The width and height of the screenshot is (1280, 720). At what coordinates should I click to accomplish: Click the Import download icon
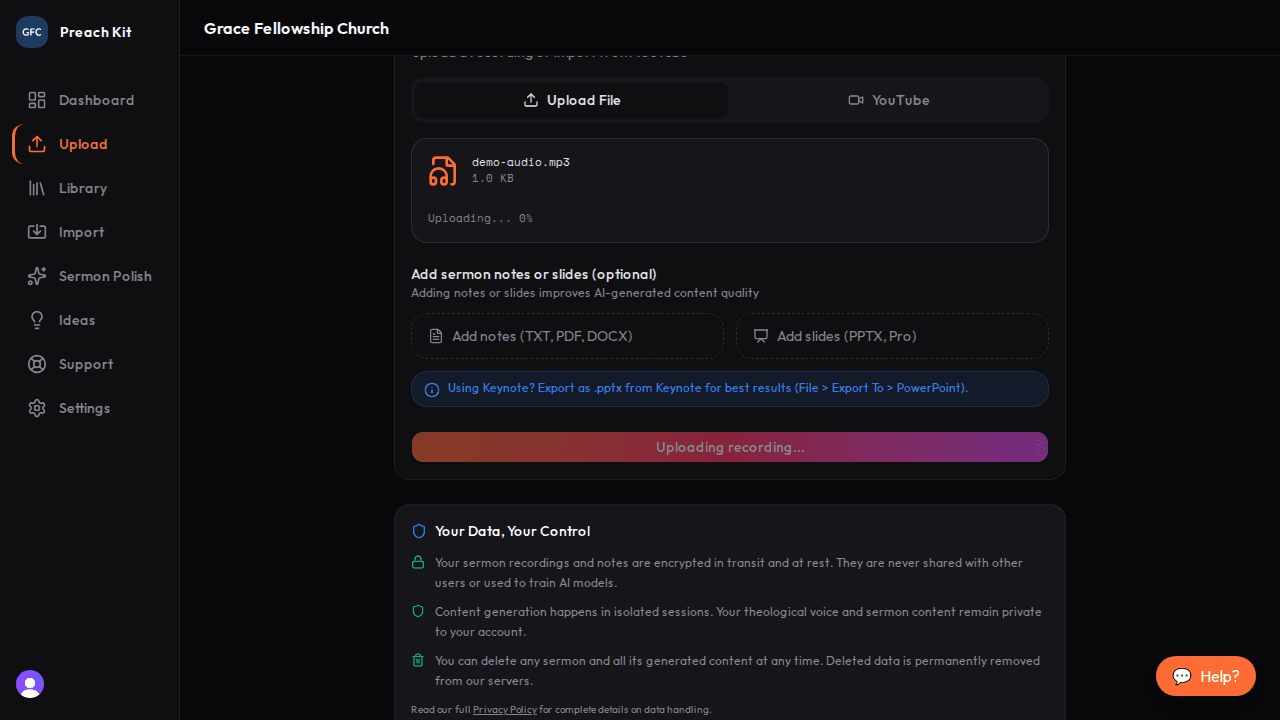click(x=37, y=232)
